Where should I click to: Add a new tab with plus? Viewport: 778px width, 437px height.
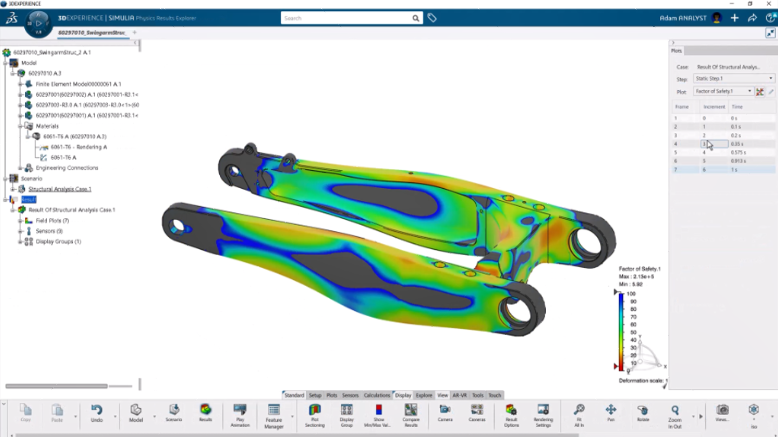[x=134, y=33]
